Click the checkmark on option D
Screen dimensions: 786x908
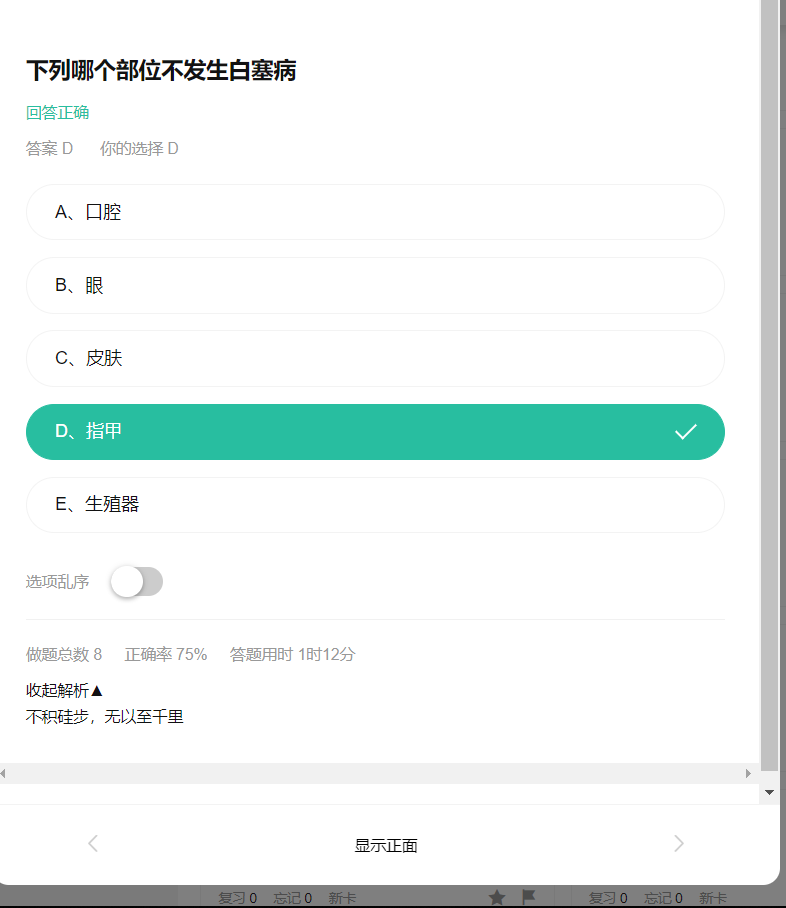pos(685,432)
